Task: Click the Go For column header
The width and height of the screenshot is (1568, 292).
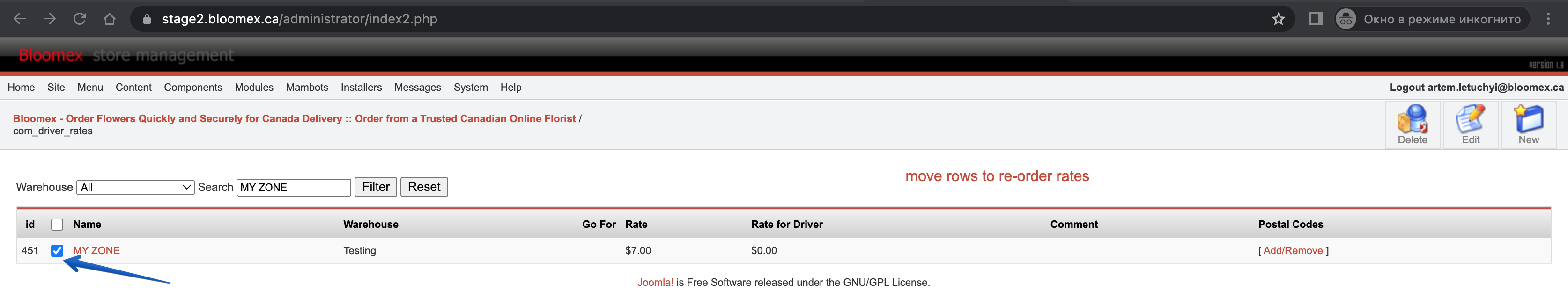Action: (599, 225)
